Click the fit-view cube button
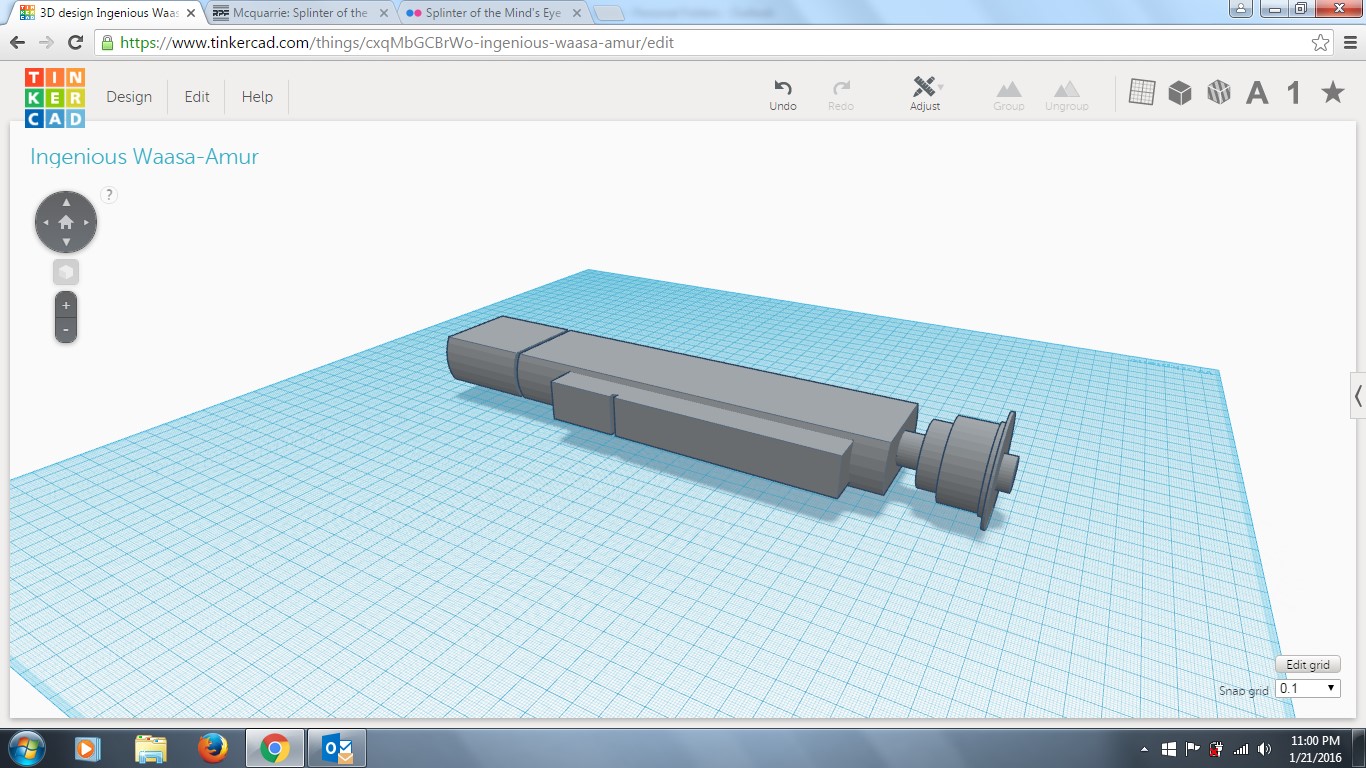 coord(66,273)
